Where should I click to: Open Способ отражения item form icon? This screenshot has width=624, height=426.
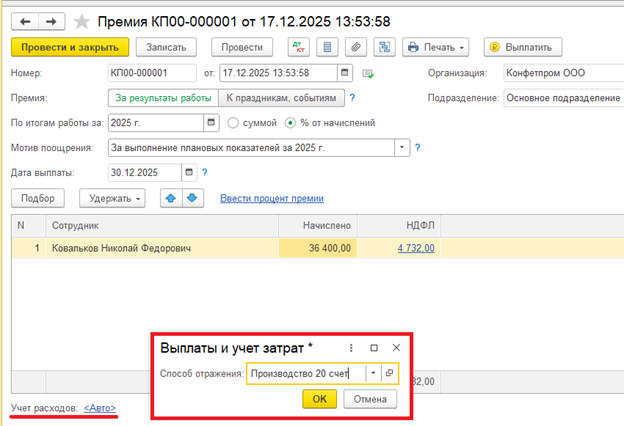[x=389, y=373]
